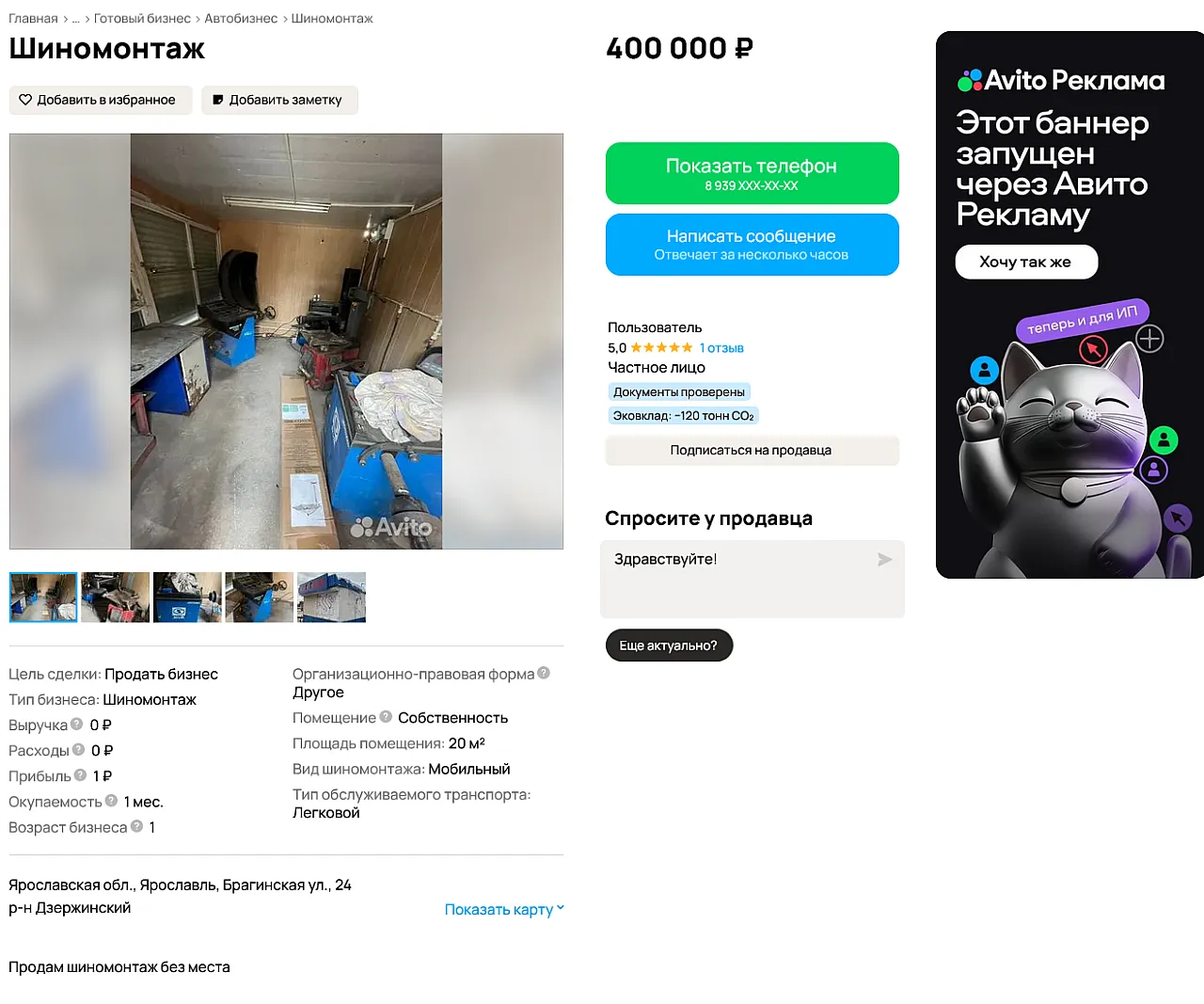Open Готовый бизнес breadcrumb
This screenshot has height=1004, width=1204.
click(x=142, y=19)
